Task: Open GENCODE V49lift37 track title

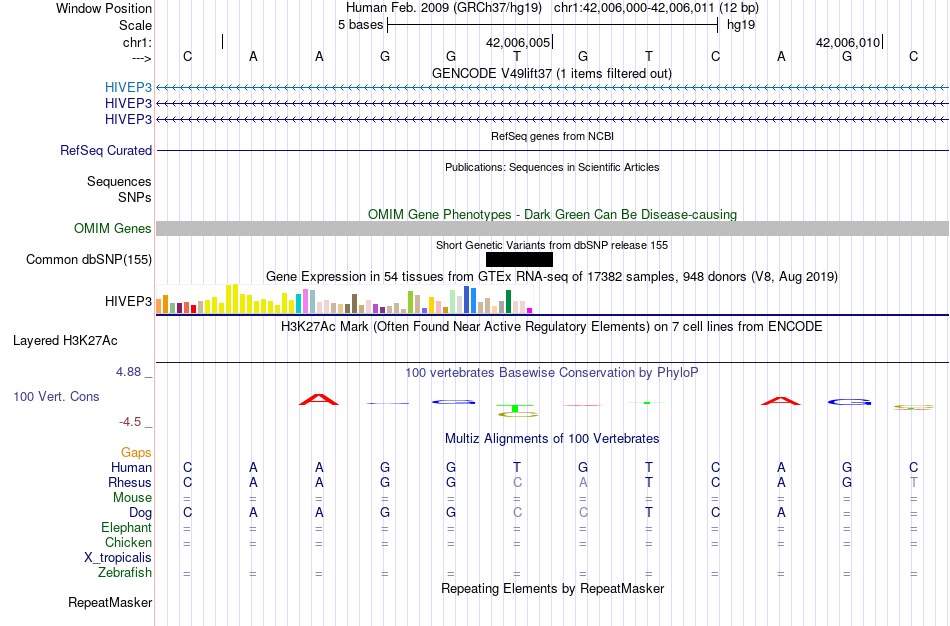Action: (x=551, y=73)
